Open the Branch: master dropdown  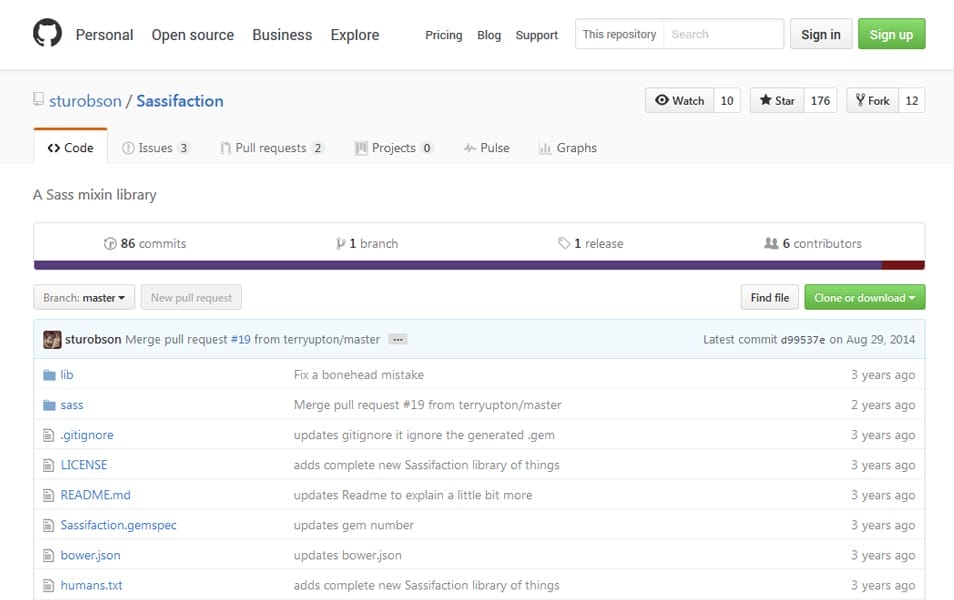coord(84,298)
